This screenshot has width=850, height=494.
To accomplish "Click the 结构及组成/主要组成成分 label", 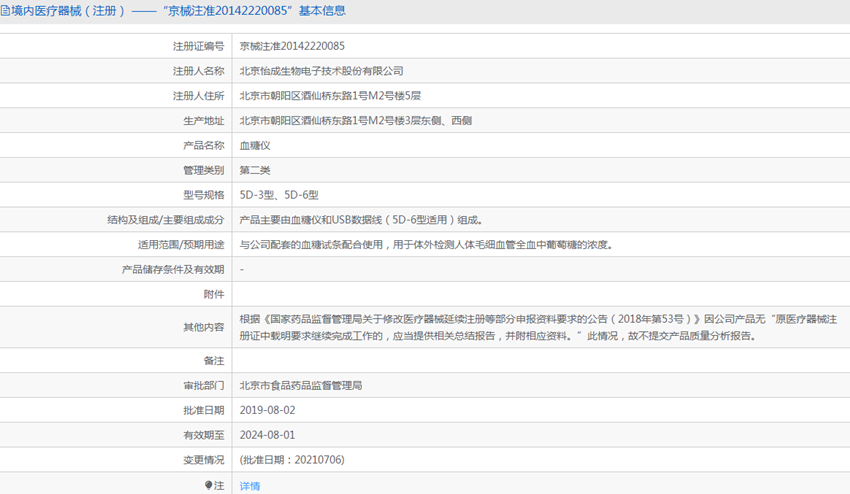I will coord(165,220).
